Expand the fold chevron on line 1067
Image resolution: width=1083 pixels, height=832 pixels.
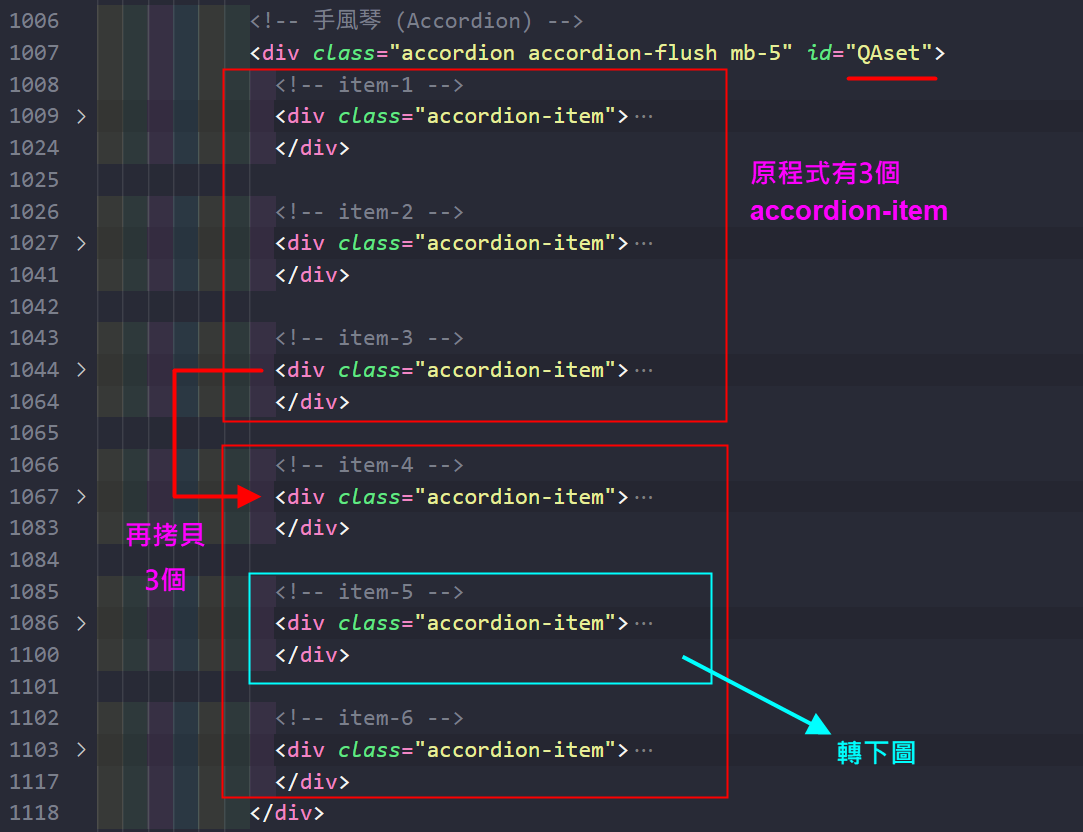81,497
